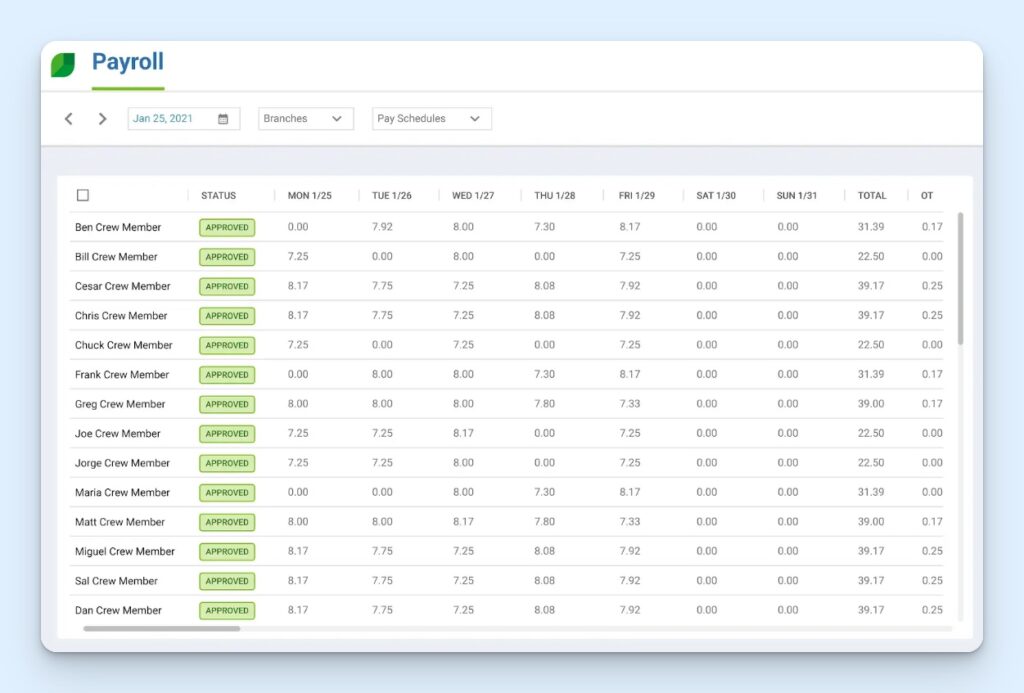Select Chris Crew Member row name

(x=121, y=315)
